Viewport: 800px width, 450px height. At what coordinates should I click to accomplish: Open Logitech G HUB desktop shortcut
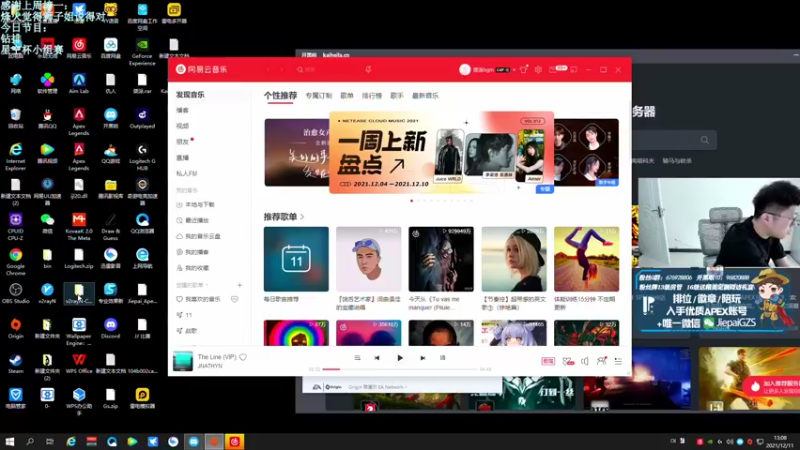coord(142,157)
